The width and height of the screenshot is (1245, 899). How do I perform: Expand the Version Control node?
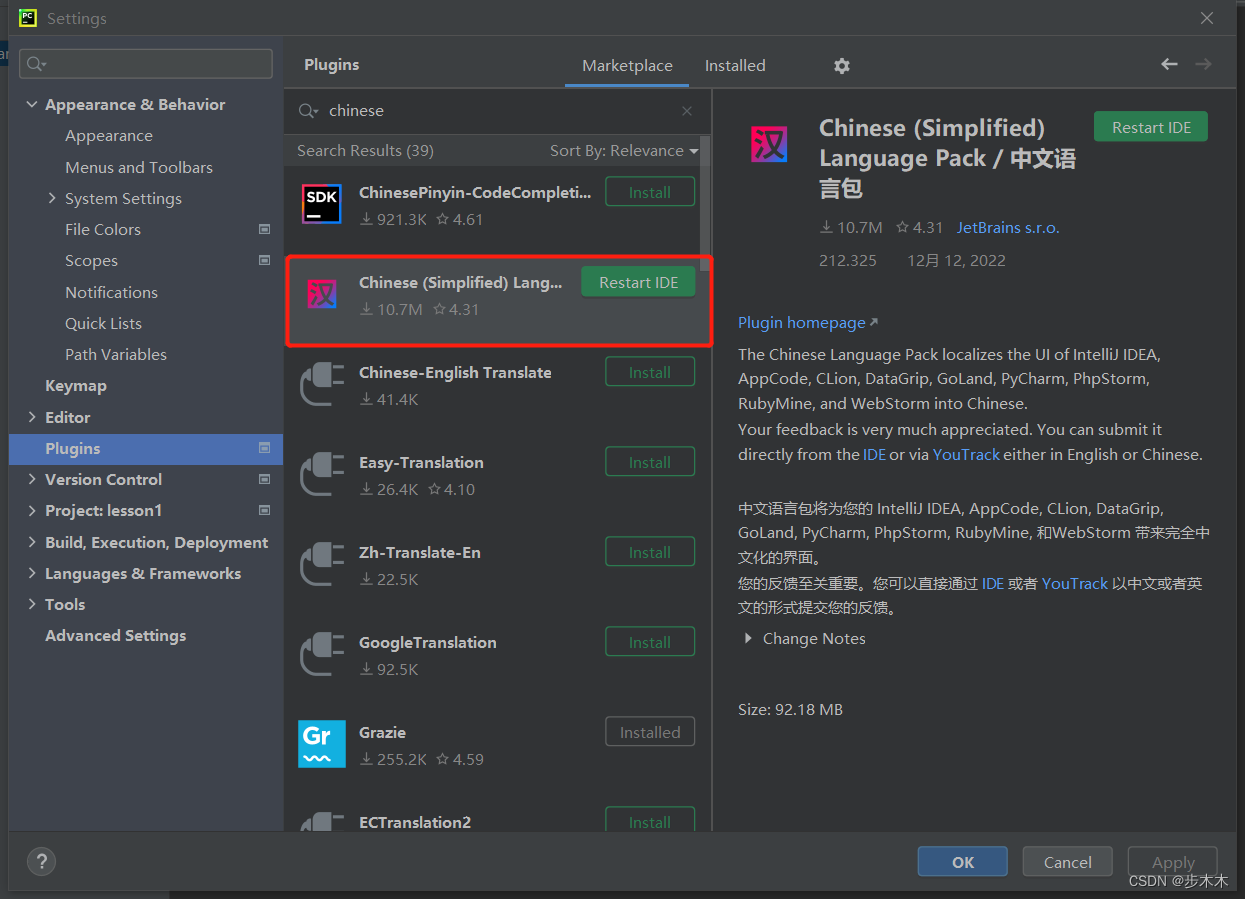pyautogui.click(x=32, y=479)
